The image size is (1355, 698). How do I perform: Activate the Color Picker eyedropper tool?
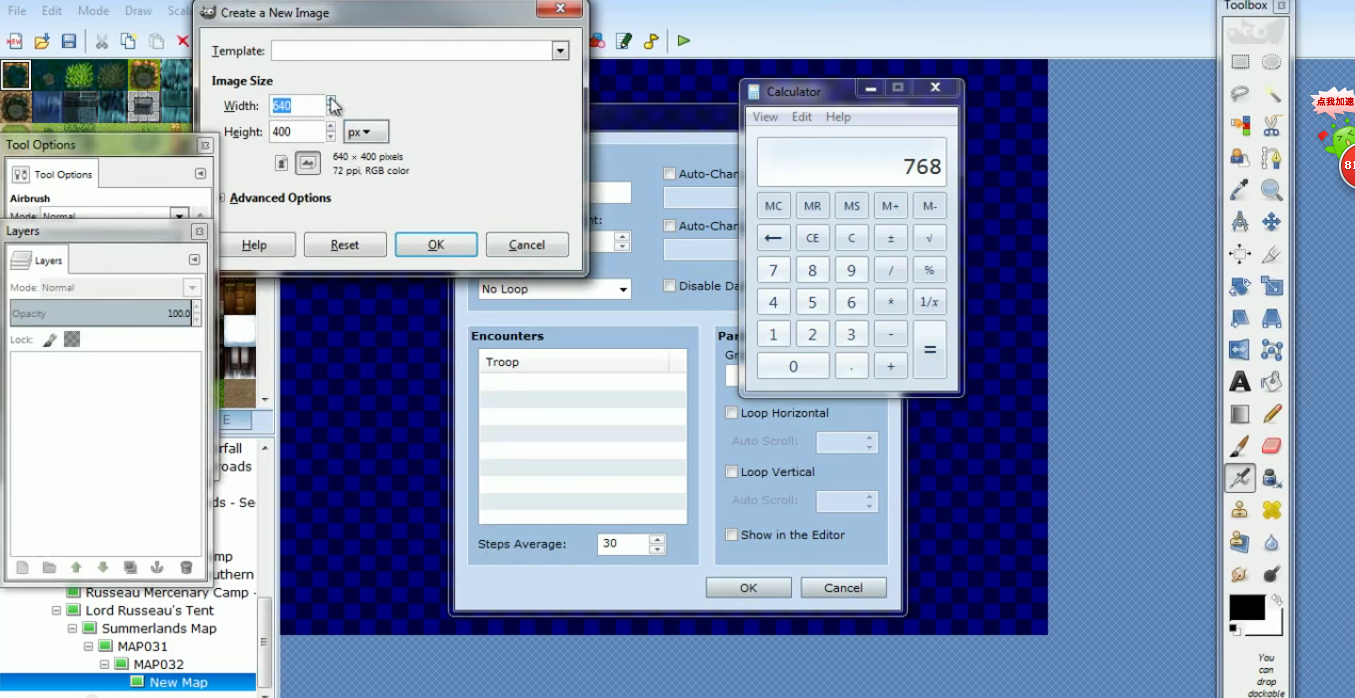click(1240, 189)
